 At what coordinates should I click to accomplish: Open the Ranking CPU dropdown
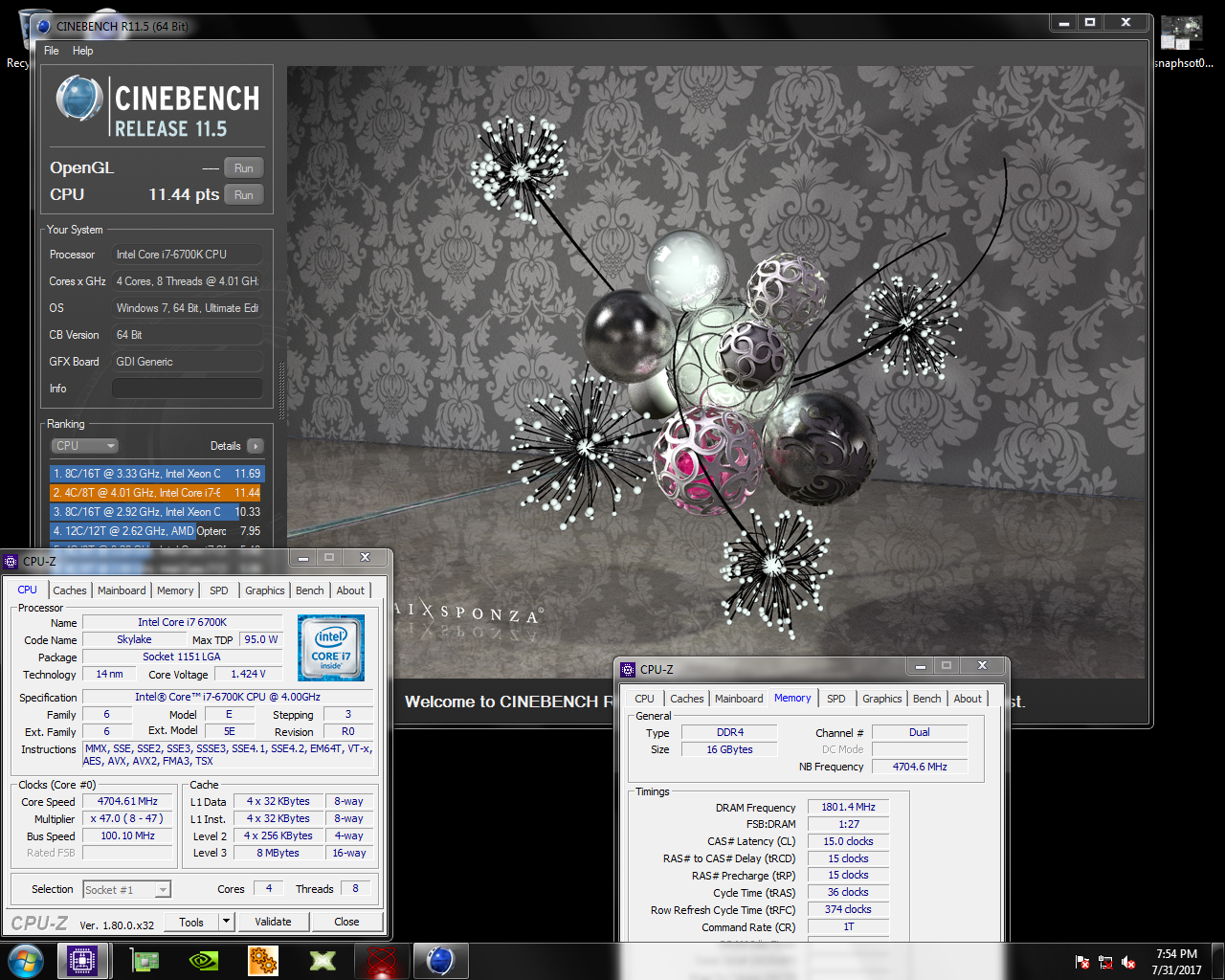click(84, 446)
